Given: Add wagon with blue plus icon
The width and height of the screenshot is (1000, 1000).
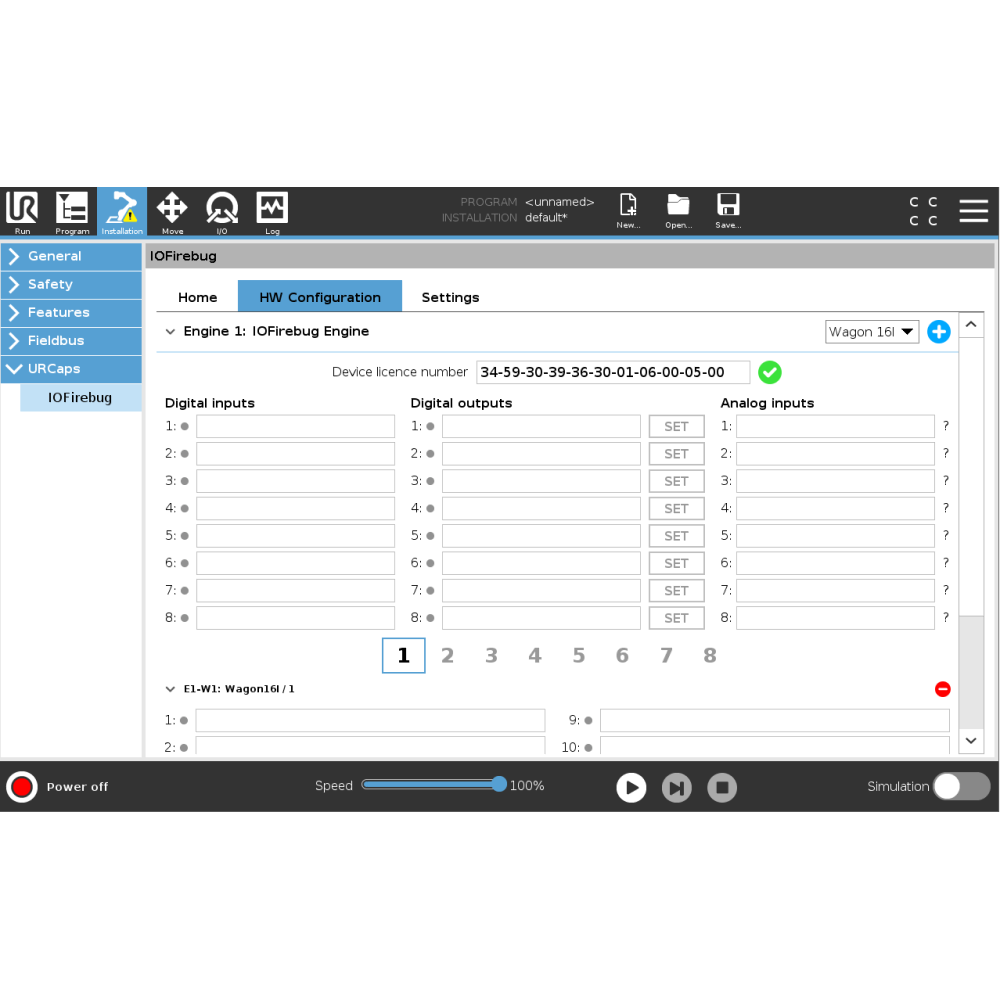Looking at the screenshot, I should tap(938, 332).
